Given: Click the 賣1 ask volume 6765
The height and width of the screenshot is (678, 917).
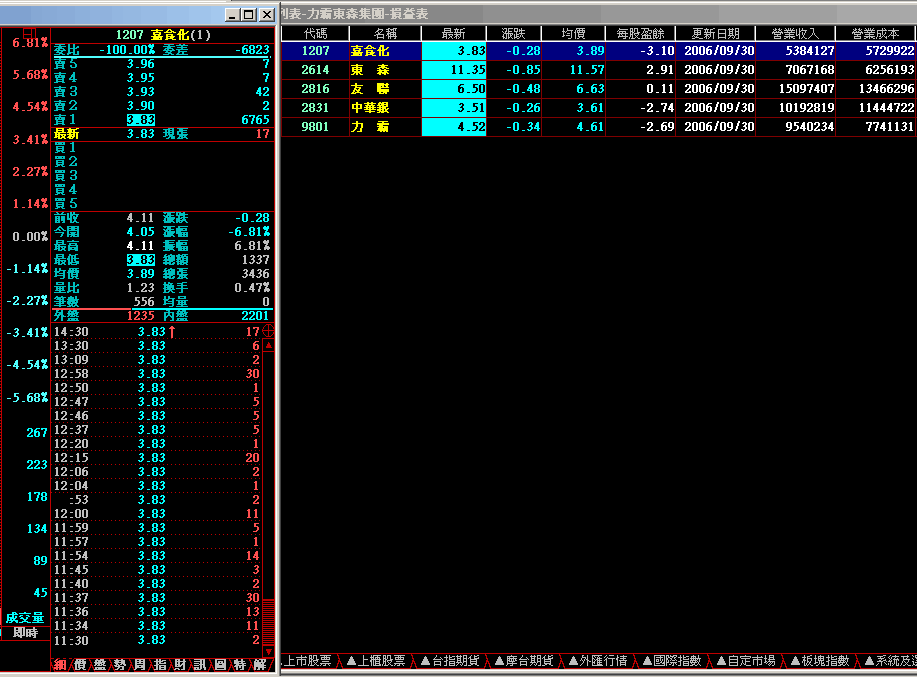Looking at the screenshot, I should [x=255, y=120].
